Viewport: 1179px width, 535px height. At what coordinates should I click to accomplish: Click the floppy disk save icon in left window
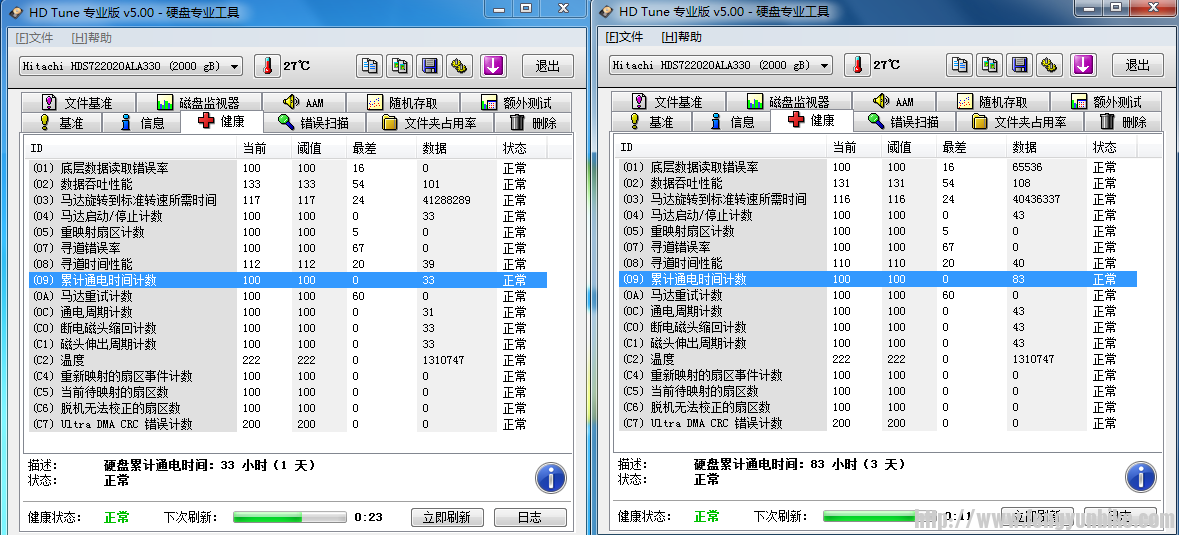tap(430, 66)
